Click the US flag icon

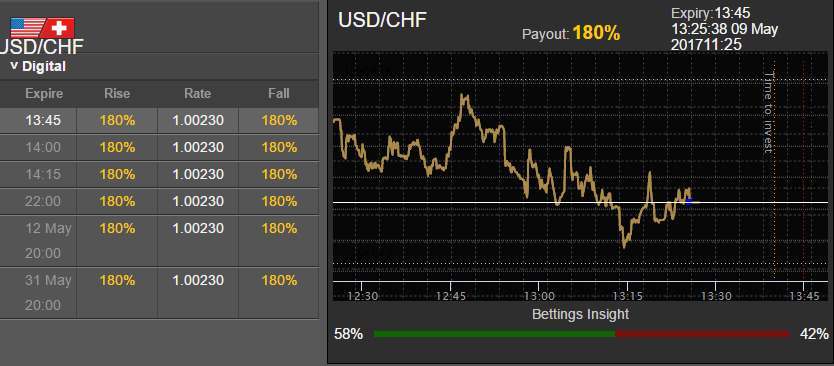[x=29, y=27]
